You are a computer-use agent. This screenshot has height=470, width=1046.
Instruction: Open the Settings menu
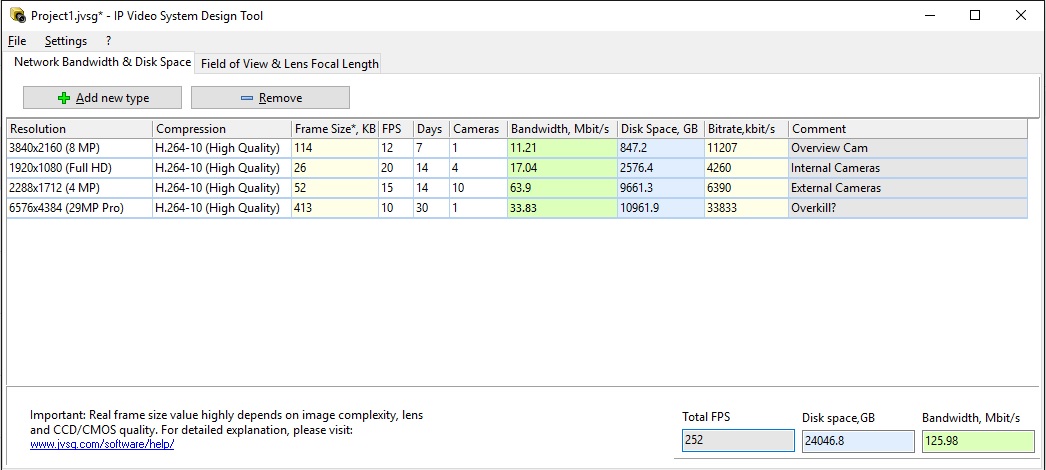click(x=66, y=41)
